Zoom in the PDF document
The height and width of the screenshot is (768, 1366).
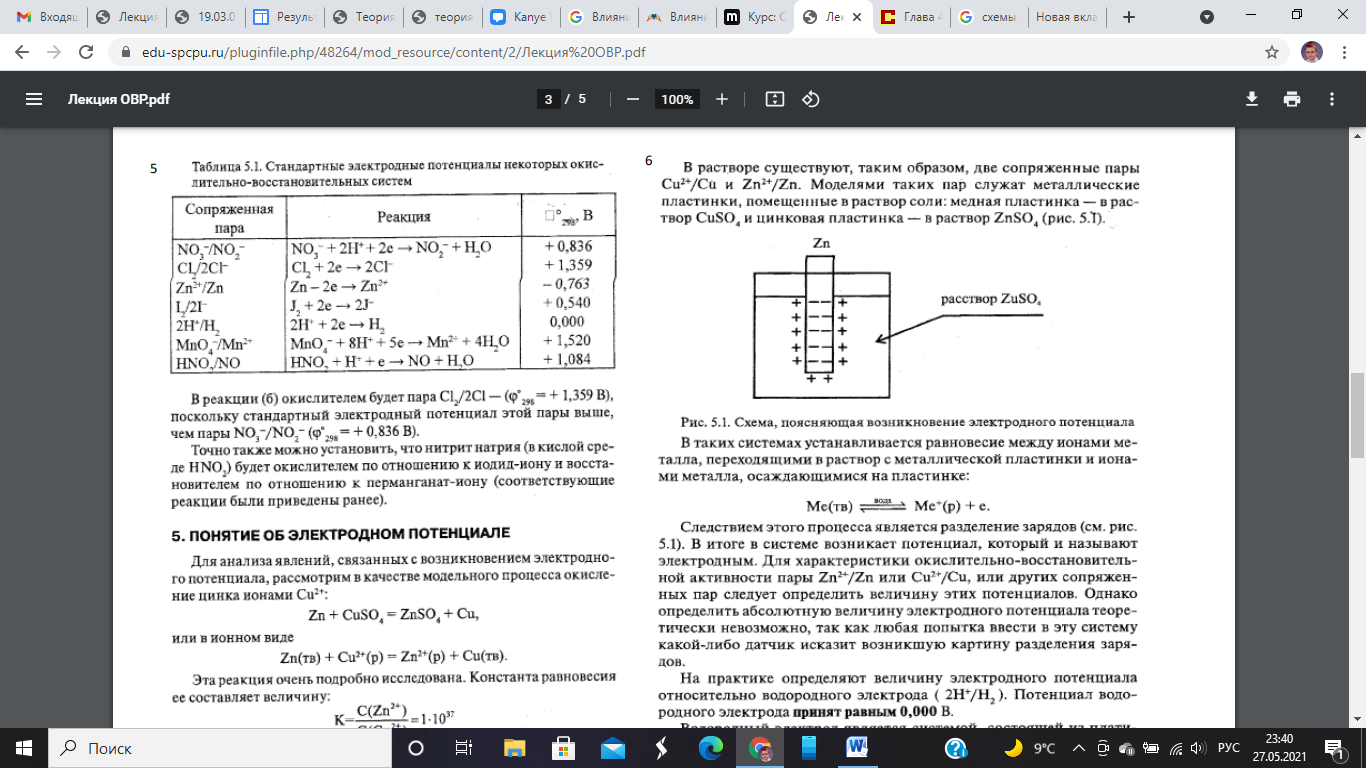click(x=722, y=99)
